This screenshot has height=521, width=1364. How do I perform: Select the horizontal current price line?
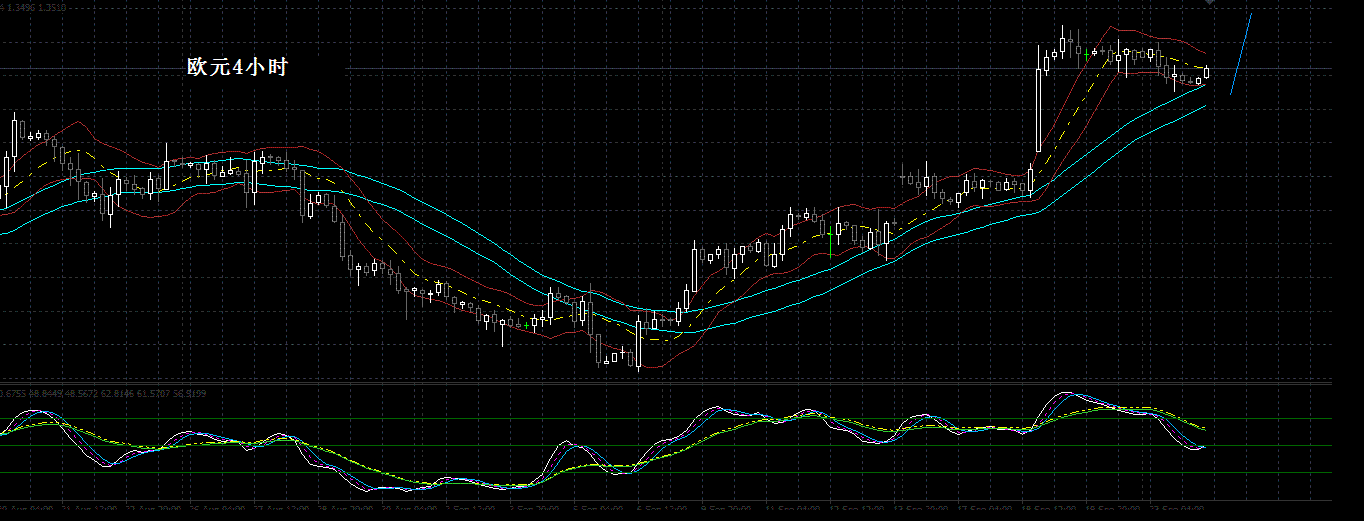coord(666,69)
